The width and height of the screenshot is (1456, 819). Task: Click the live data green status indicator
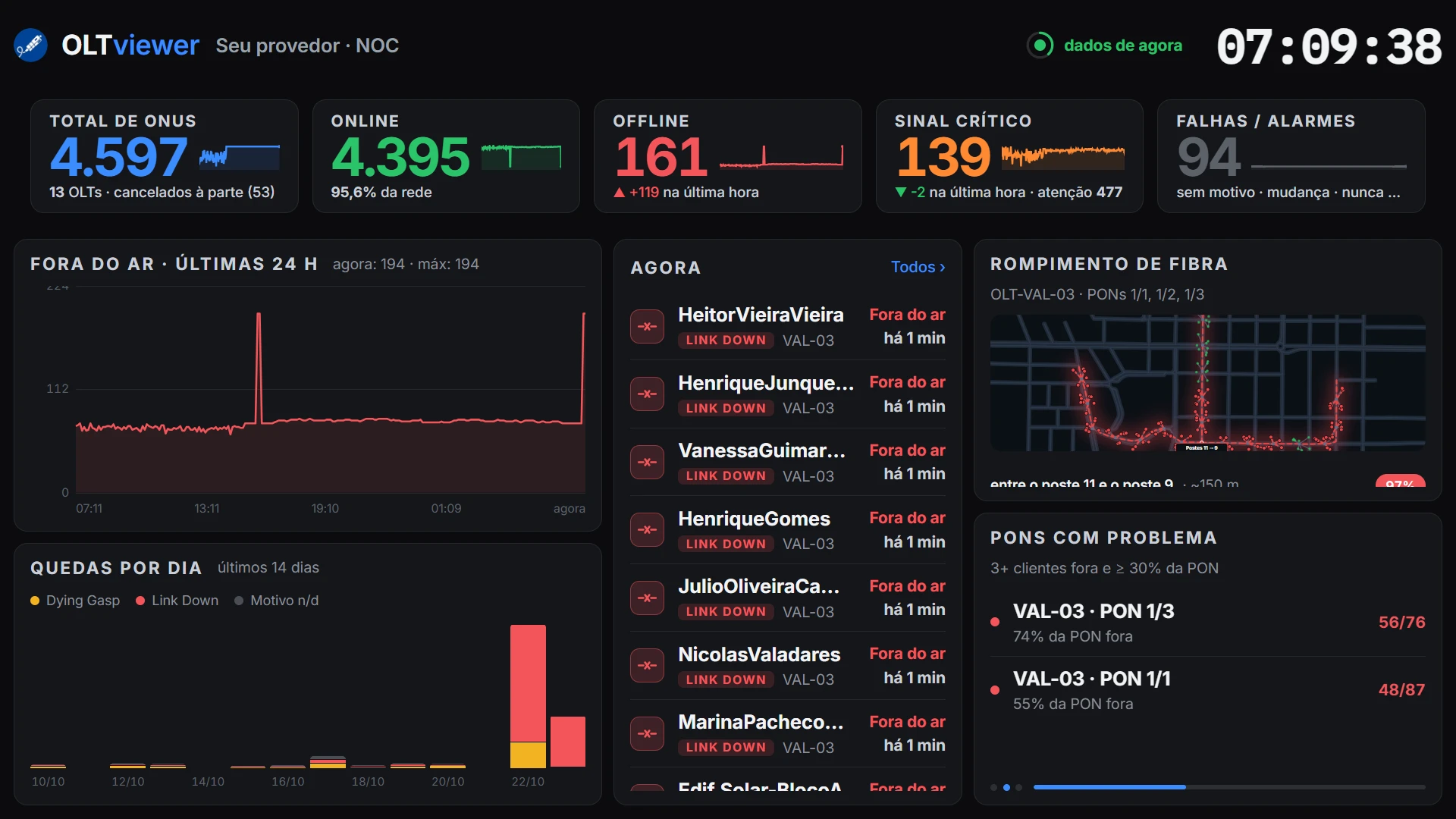1040,45
